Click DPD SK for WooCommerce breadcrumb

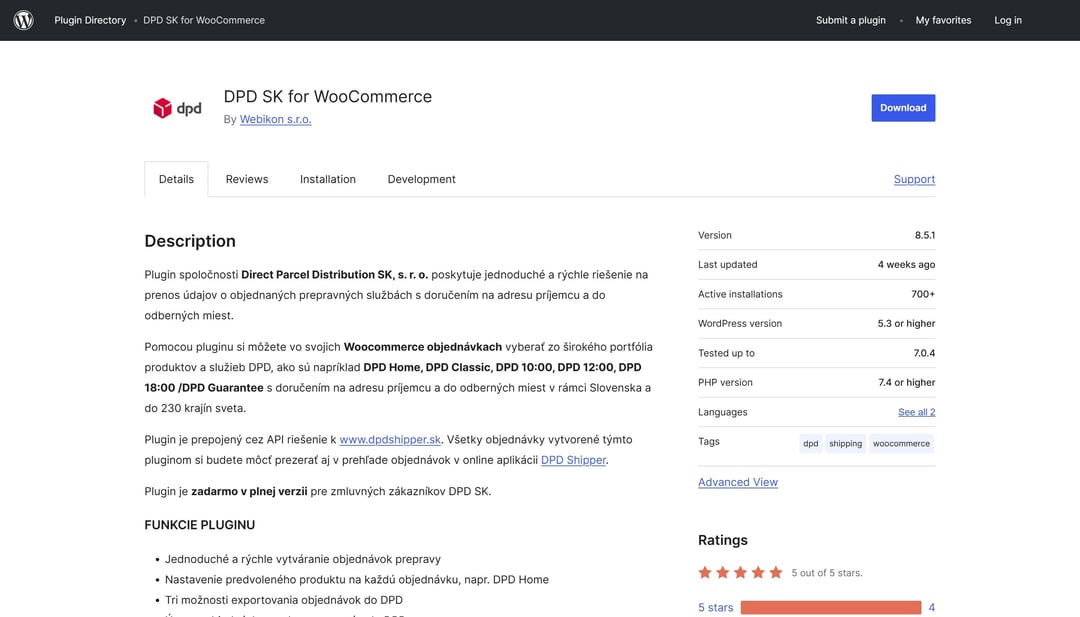(204, 20)
